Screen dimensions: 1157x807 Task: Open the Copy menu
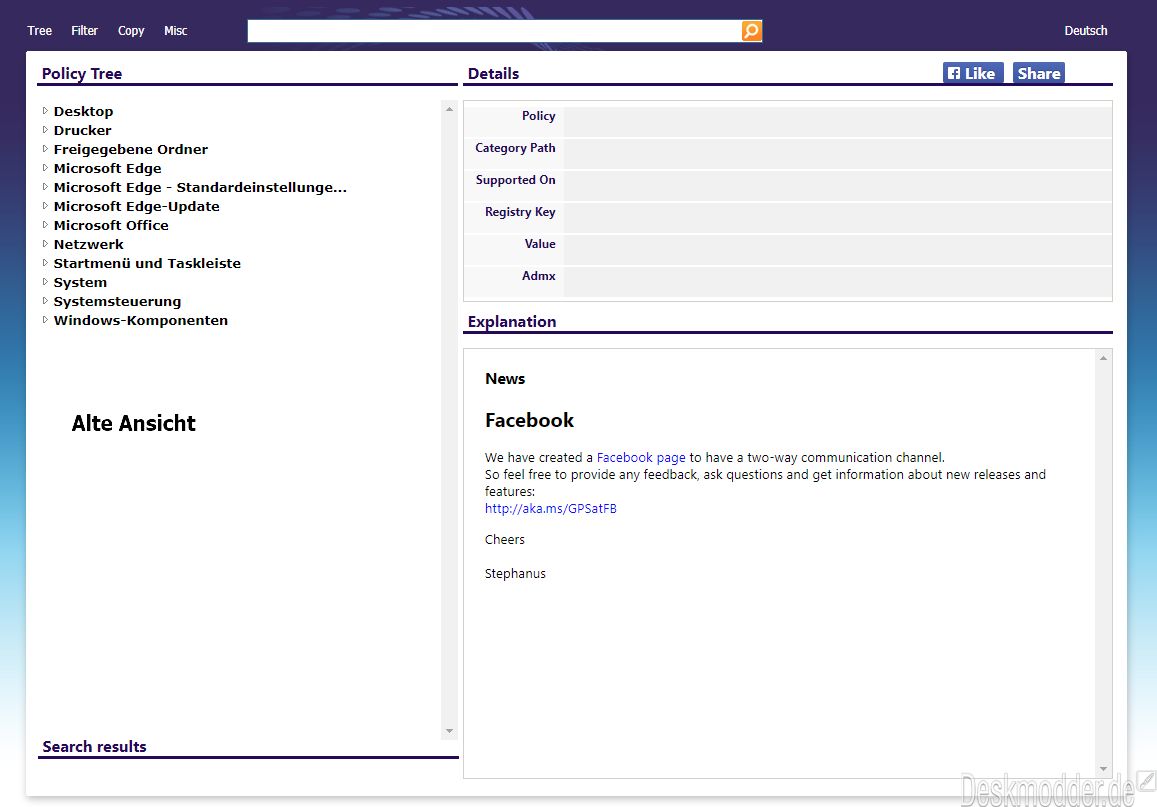[131, 31]
